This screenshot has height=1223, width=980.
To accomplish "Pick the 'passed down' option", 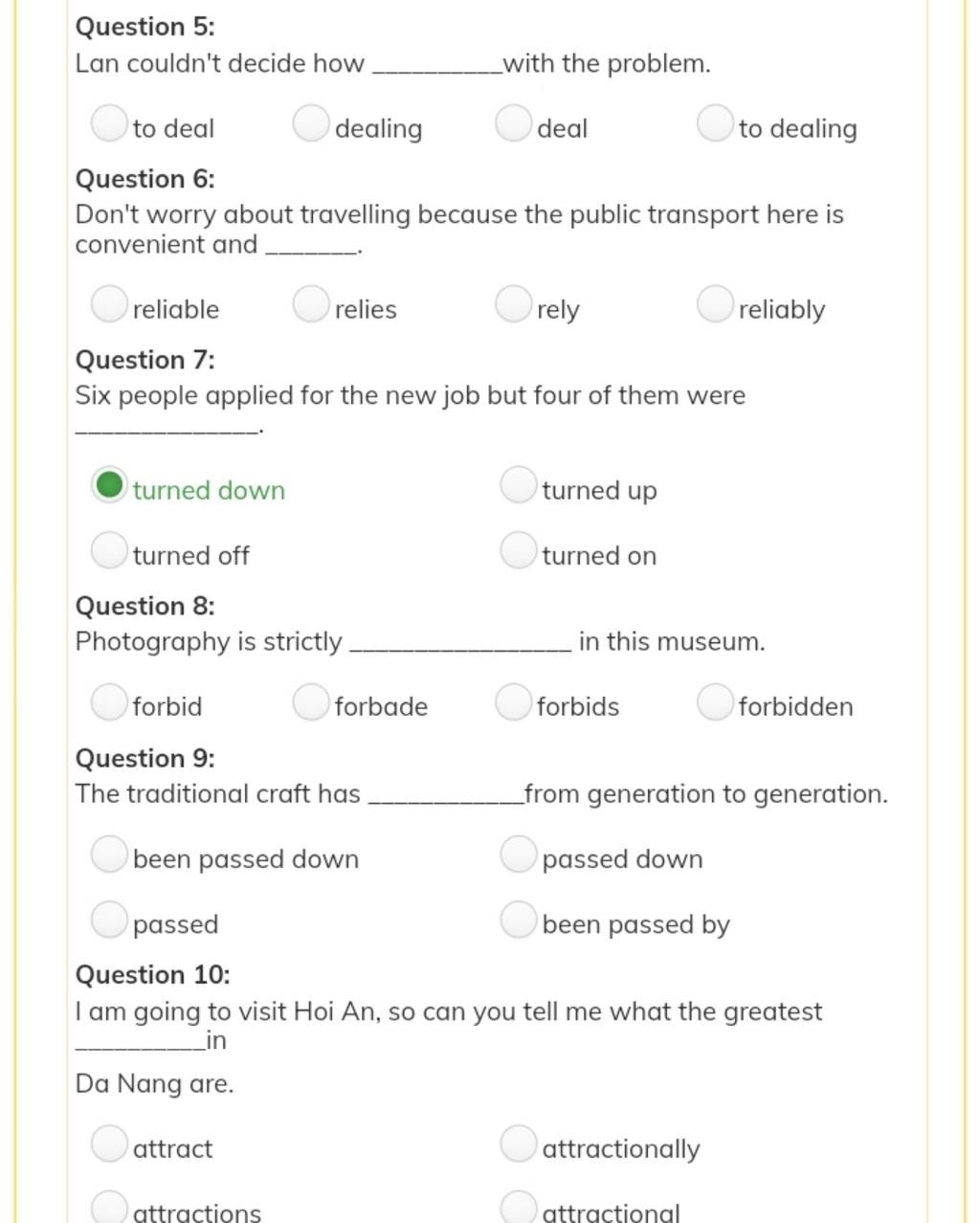I will 518,855.
